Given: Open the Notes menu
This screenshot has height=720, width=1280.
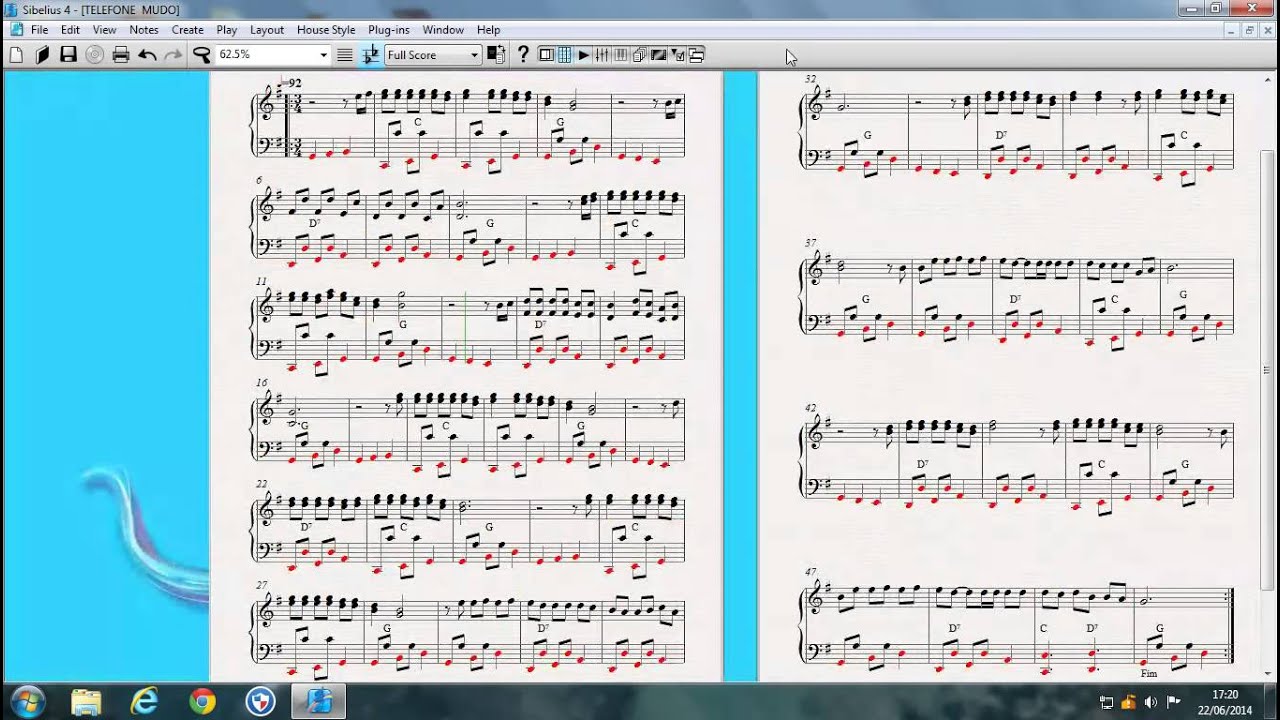Looking at the screenshot, I should [x=144, y=30].
